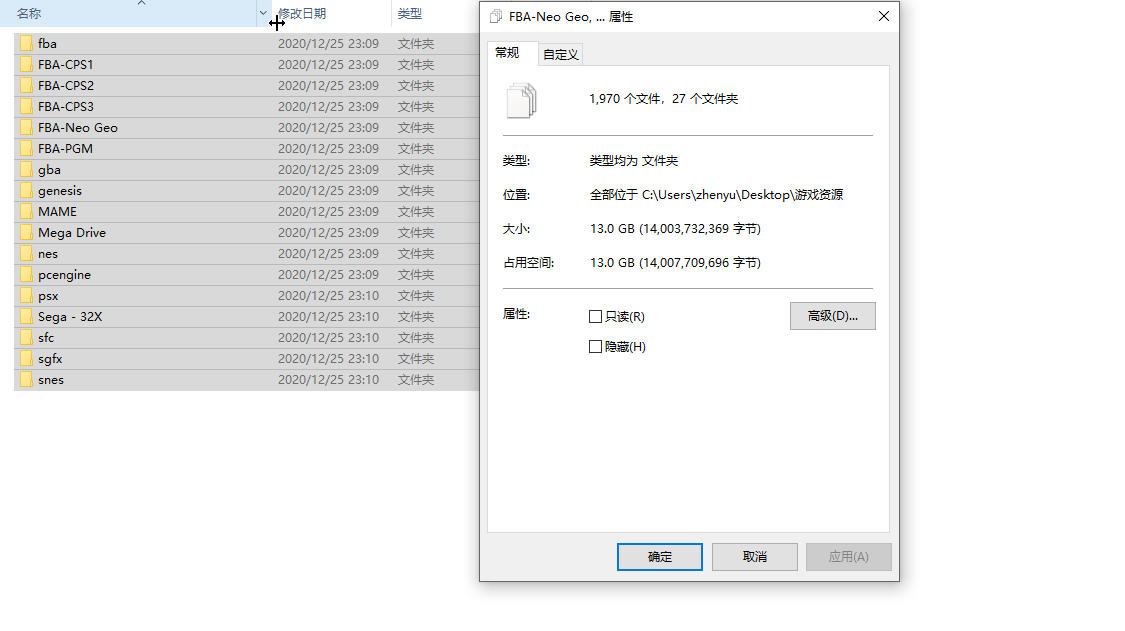Screen dimensions: 1125x631
Task: Click the size value 13.0 GB (14,003,732,369 字节)
Action: pos(675,229)
